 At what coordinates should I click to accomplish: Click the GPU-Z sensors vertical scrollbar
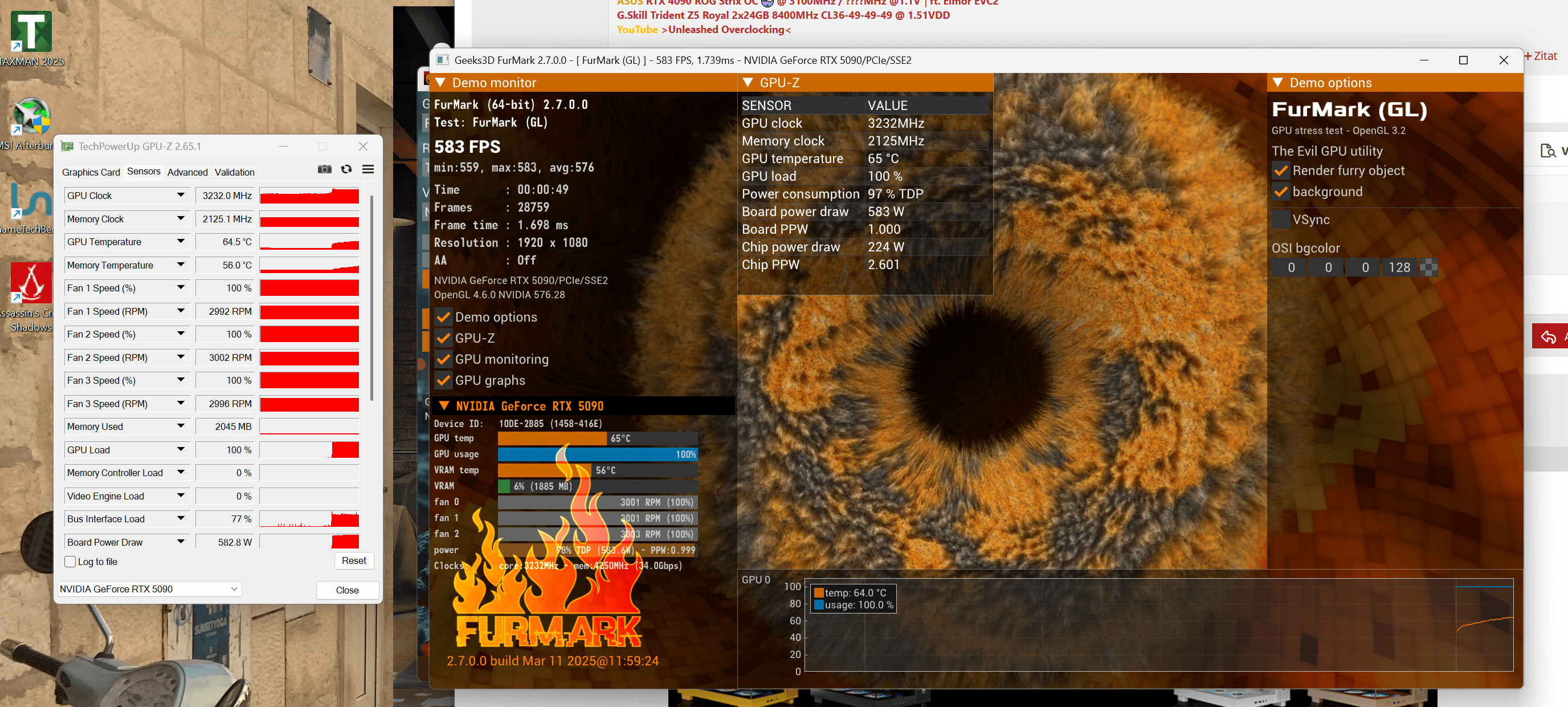[371, 298]
